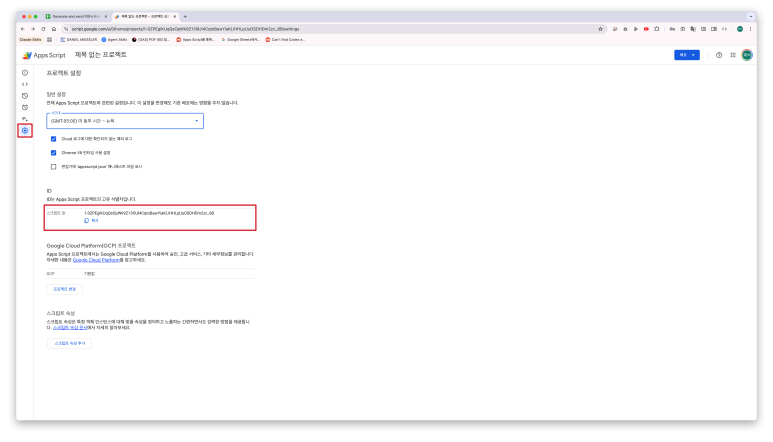Open the code Editor from the sidebar
Viewport: 773px width, 442px height.
[25, 84]
